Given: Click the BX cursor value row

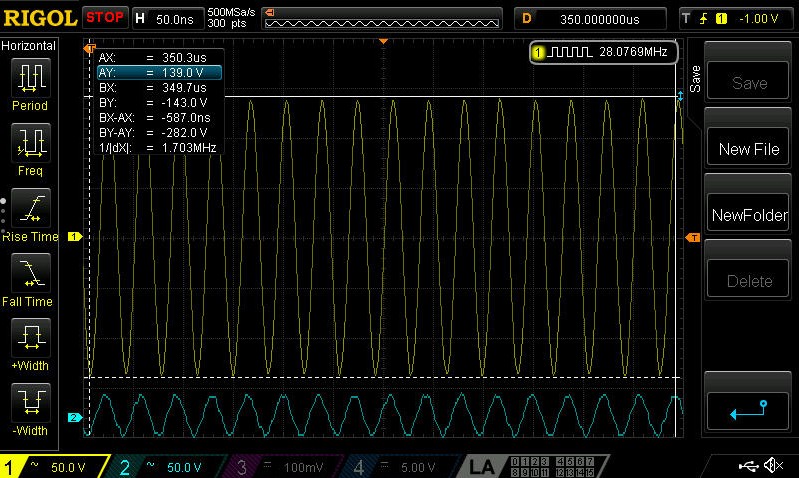Looking at the screenshot, I should pos(159,88).
